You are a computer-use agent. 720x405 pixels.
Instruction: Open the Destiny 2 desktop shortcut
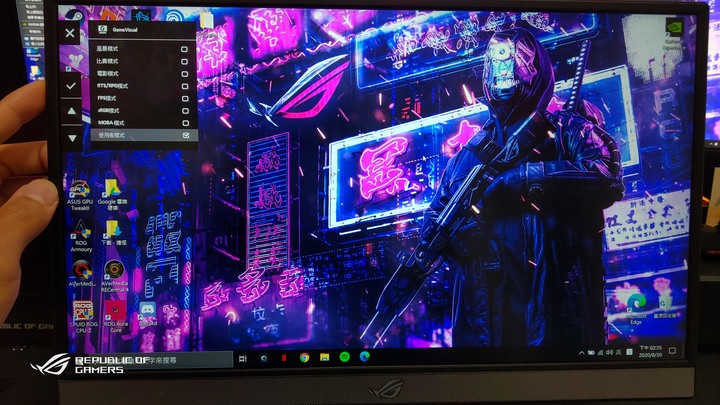point(75,60)
